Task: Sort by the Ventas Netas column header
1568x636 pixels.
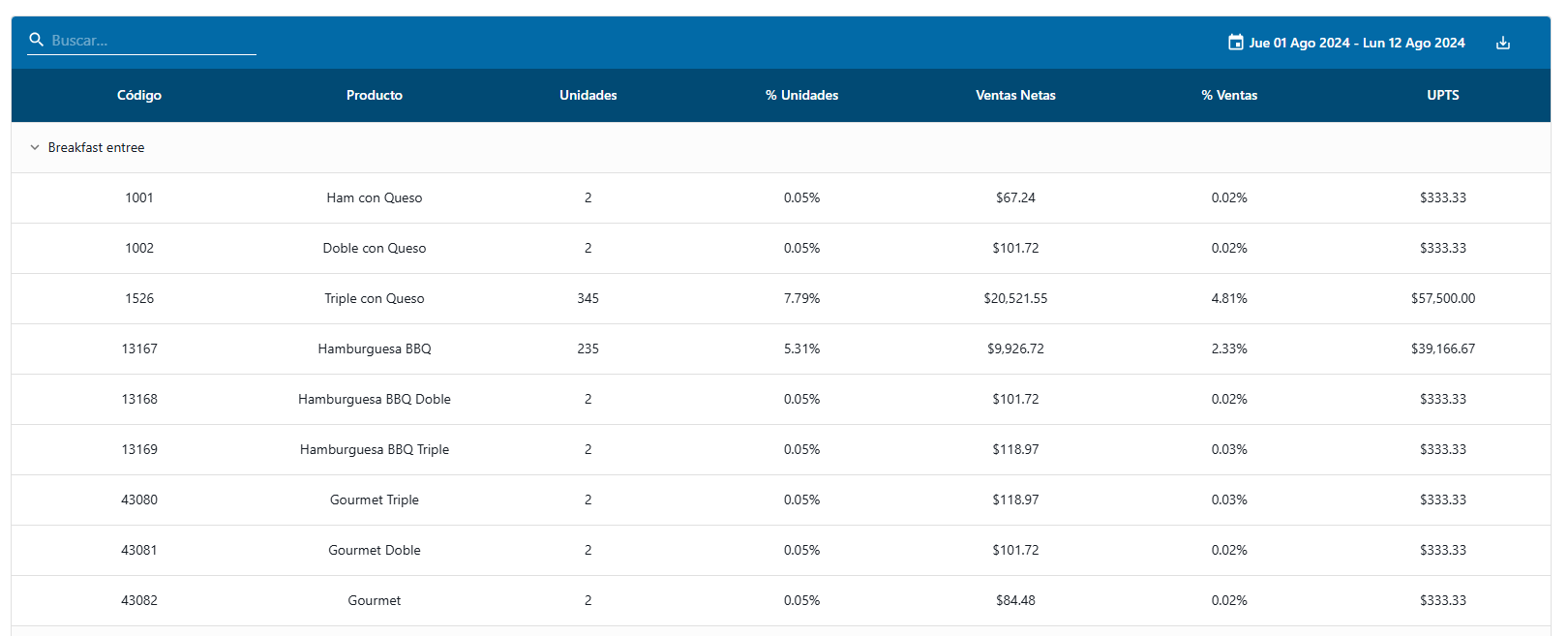Action: click(1015, 95)
